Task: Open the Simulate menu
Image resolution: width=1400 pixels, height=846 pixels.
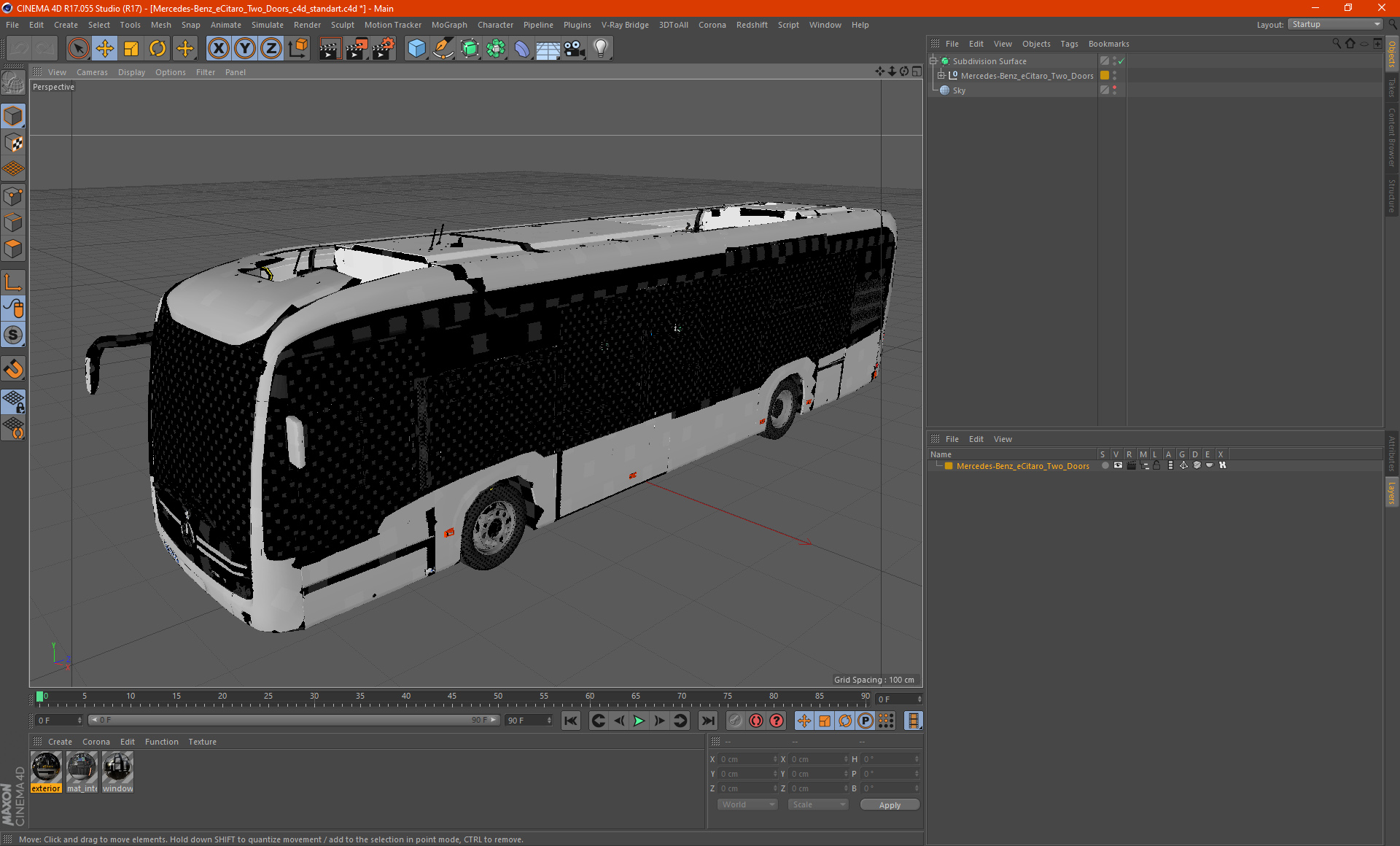Action: pyautogui.click(x=268, y=25)
